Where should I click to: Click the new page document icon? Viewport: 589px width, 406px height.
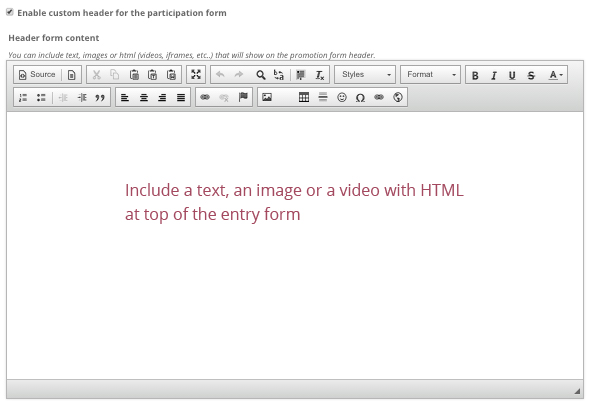pyautogui.click(x=71, y=75)
